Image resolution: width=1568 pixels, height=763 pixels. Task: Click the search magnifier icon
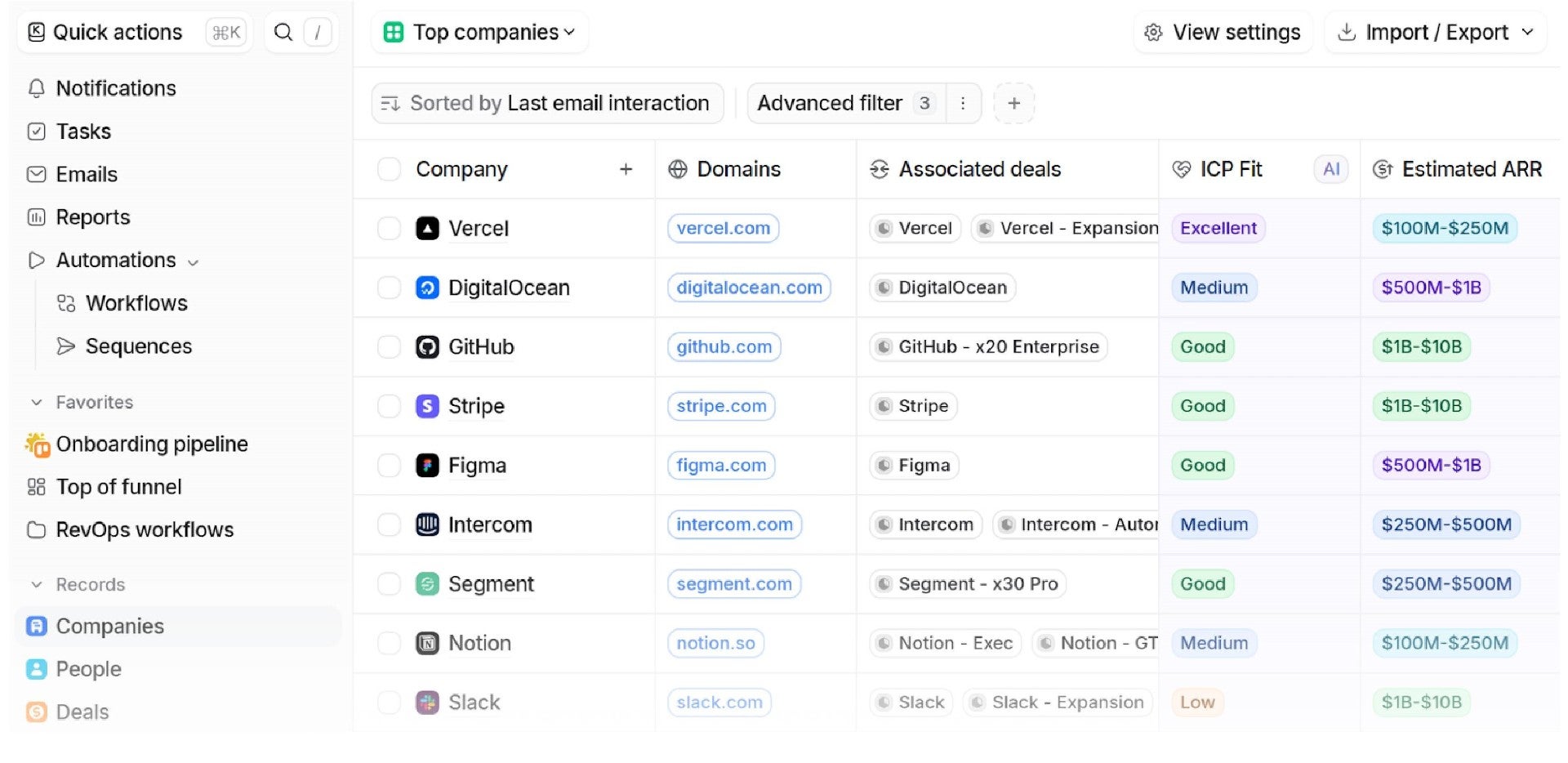pyautogui.click(x=283, y=33)
